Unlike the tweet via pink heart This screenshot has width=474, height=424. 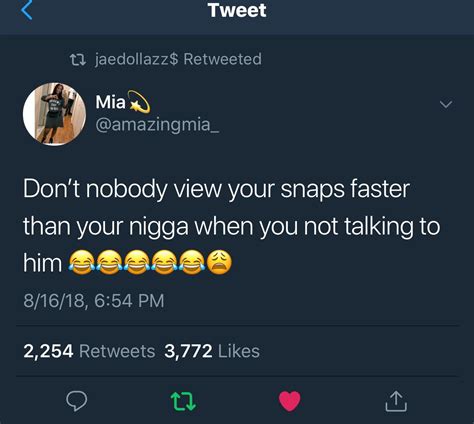[x=289, y=401]
